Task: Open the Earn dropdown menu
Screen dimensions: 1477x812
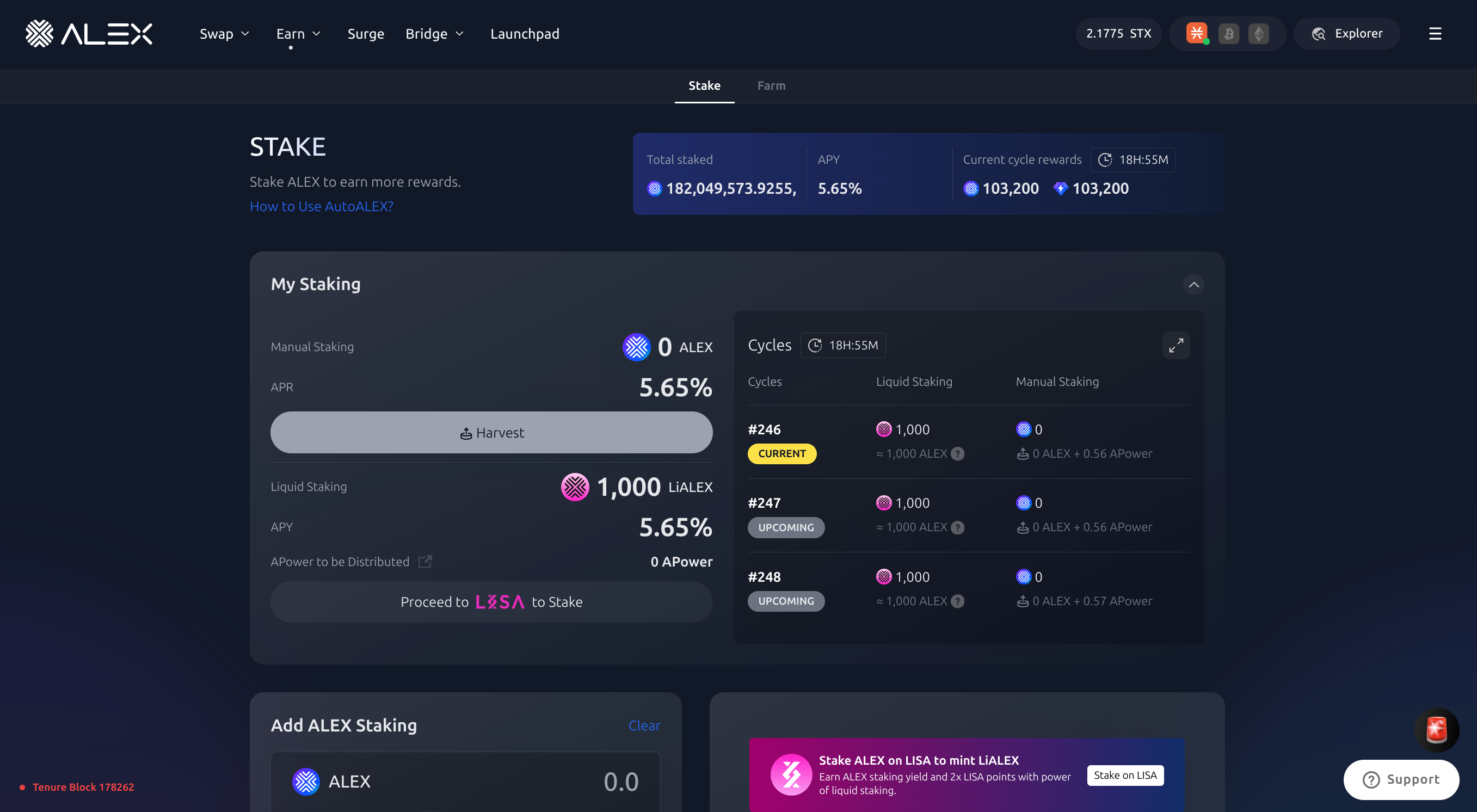Action: tap(298, 33)
